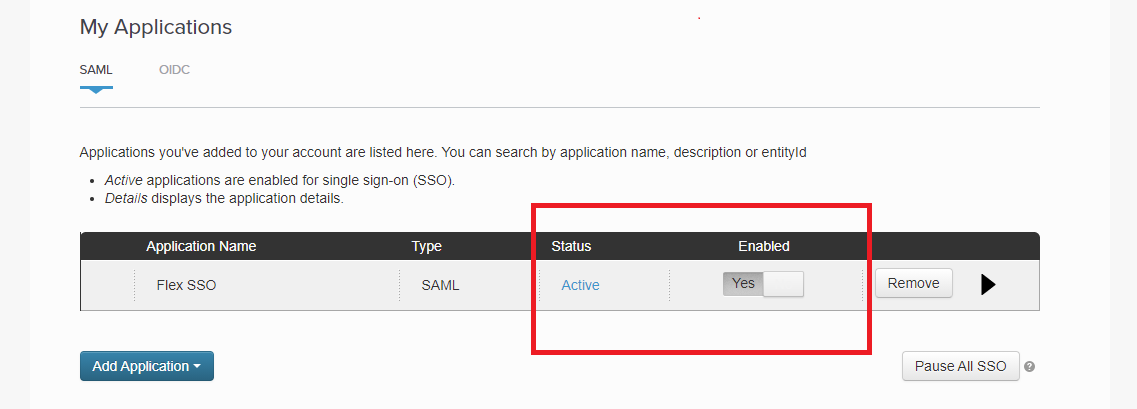The height and width of the screenshot is (409, 1137).
Task: Open the Active status link
Action: pos(580,285)
